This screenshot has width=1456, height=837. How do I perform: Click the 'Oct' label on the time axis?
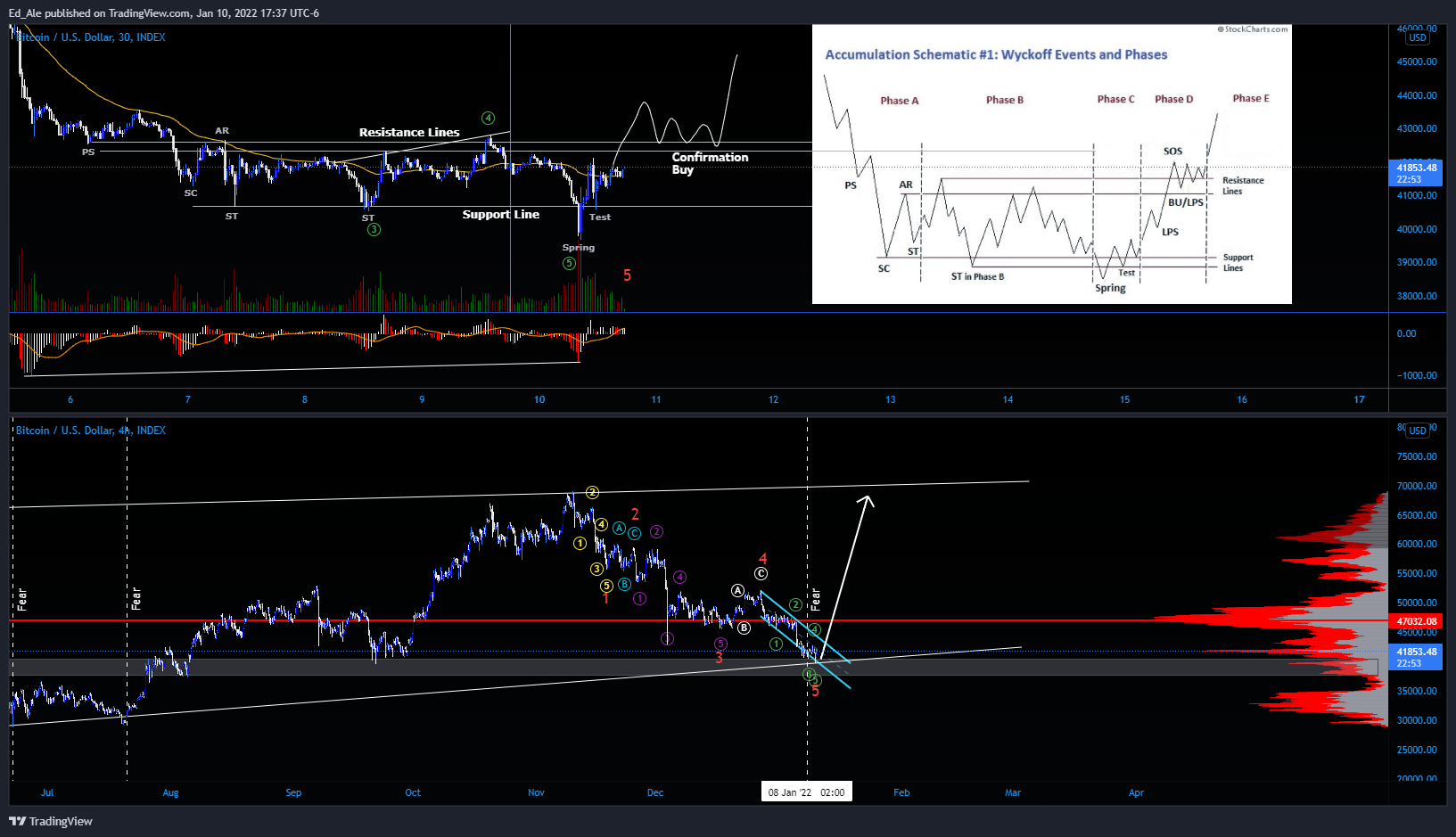click(413, 792)
